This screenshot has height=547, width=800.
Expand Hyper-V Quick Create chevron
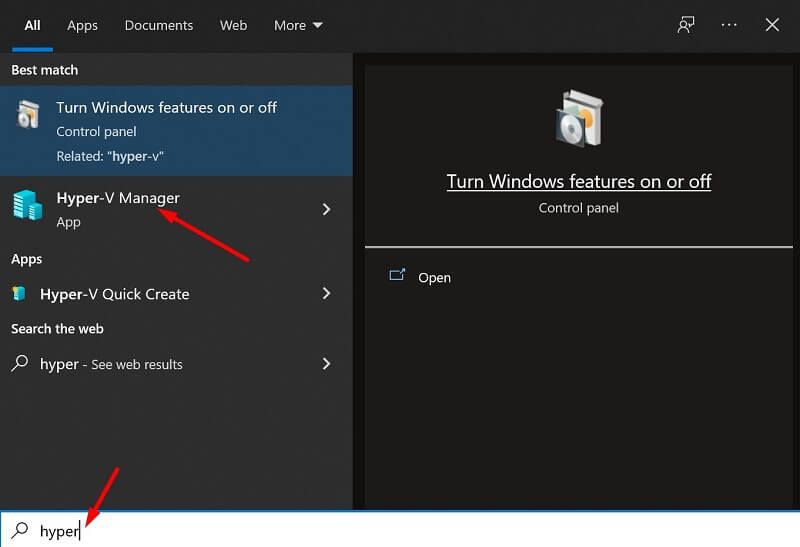pyautogui.click(x=327, y=293)
